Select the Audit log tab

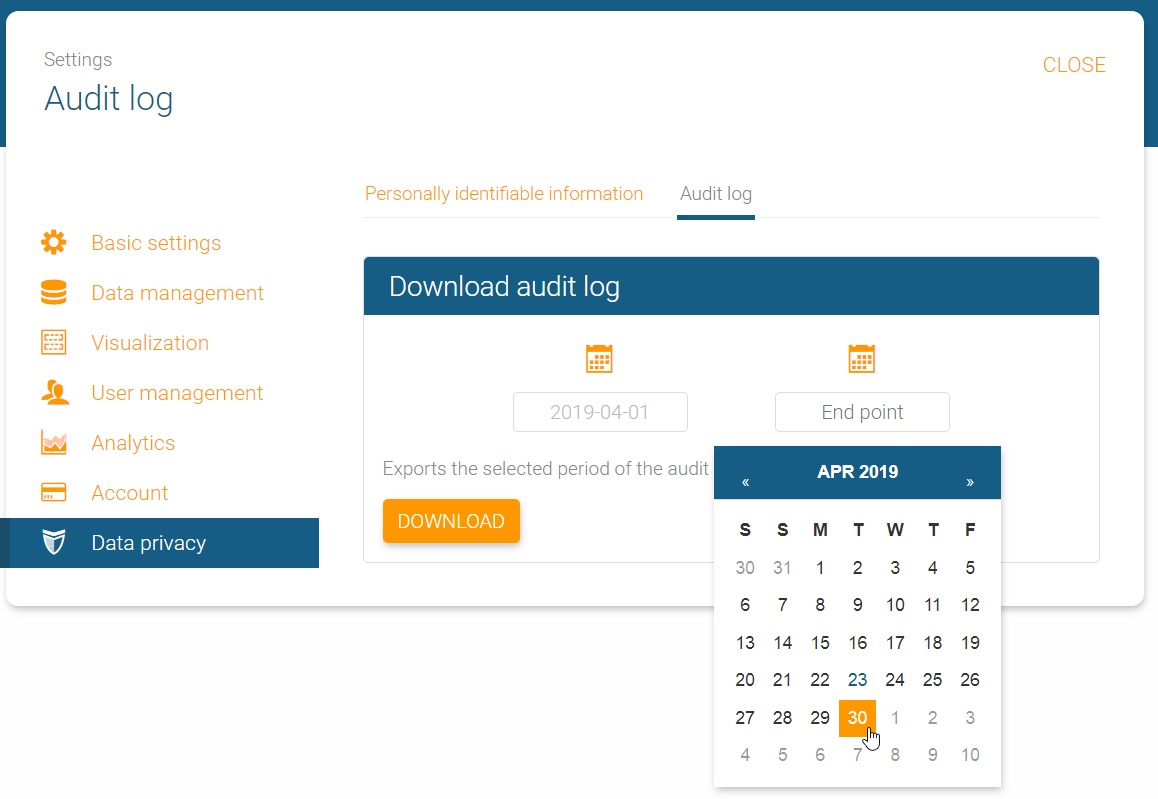pos(716,193)
